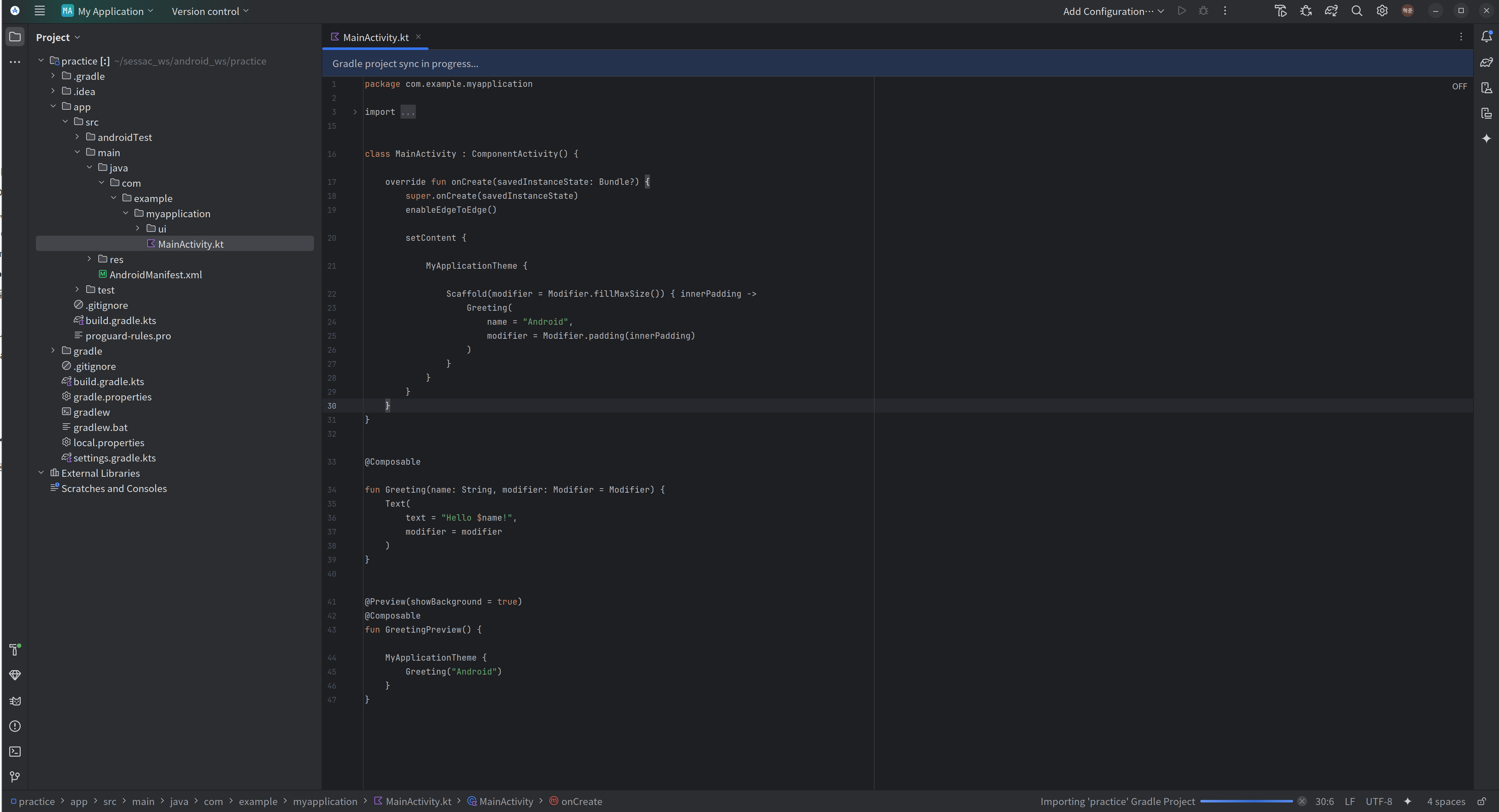Viewport: 1499px width, 812px height.
Task: Open the IDE settings gear icon
Action: [1382, 11]
